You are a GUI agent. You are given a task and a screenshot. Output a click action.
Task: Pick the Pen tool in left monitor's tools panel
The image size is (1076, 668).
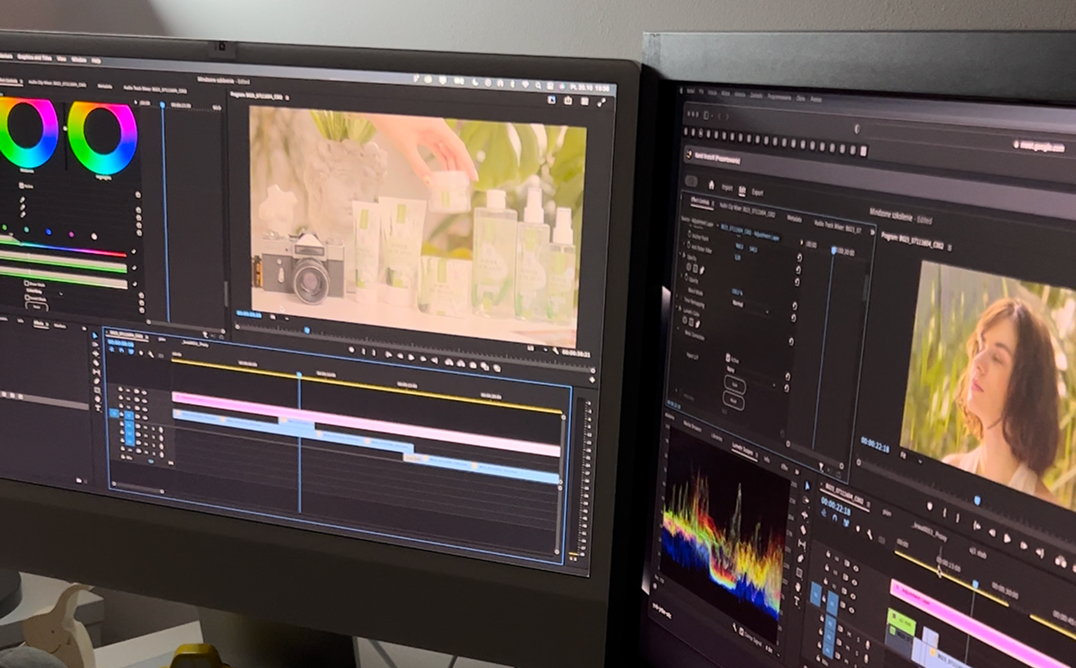(97, 381)
